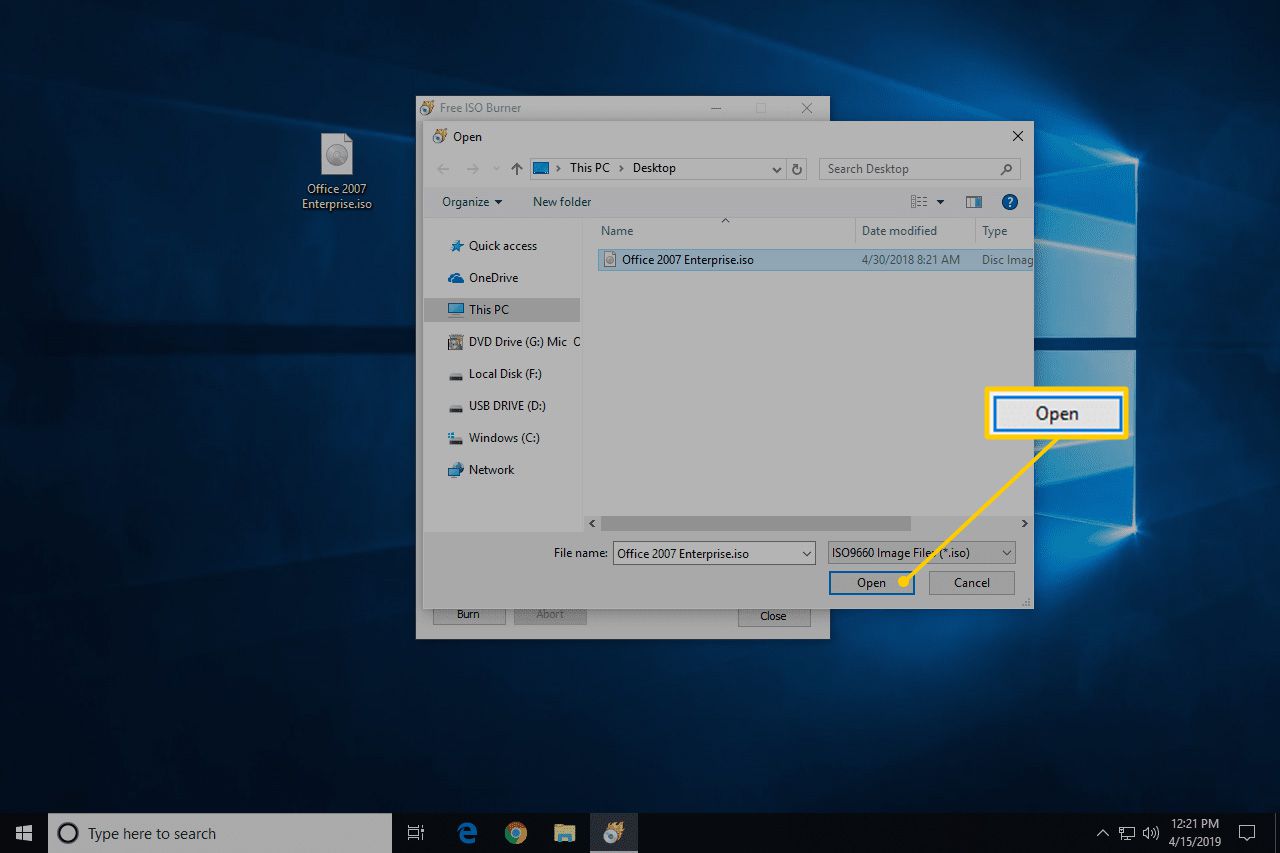Click the Back arrow in Open dialog
Image resolution: width=1280 pixels, height=853 pixels.
(x=444, y=169)
